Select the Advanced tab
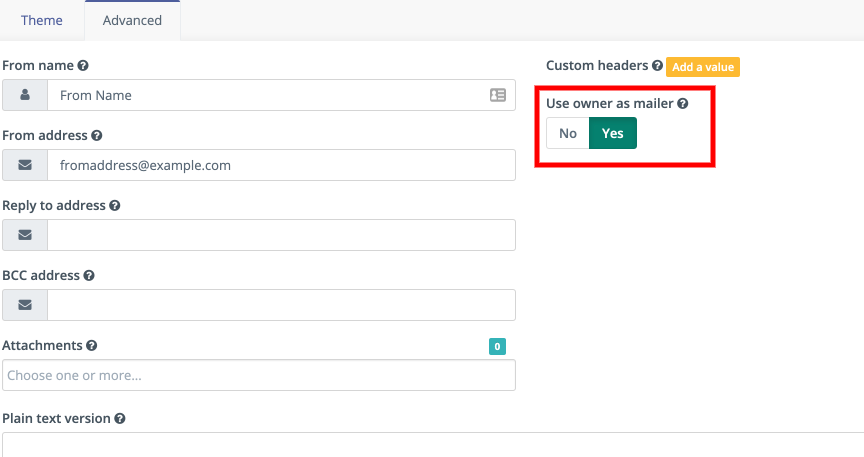The height and width of the screenshot is (457, 864). click(132, 21)
